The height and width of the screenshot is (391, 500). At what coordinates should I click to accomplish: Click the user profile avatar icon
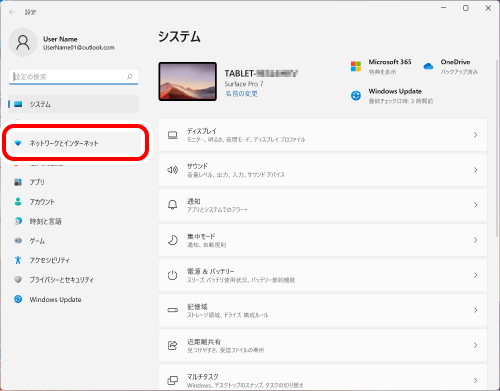[x=23, y=43]
